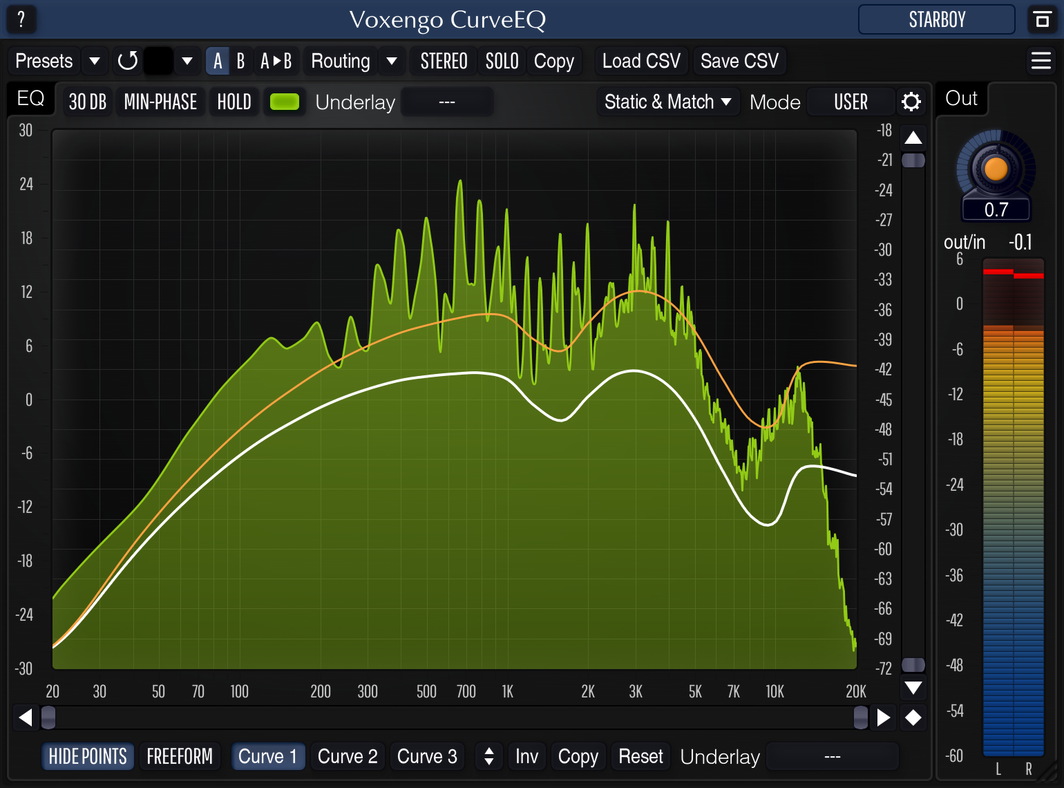Image resolution: width=1064 pixels, height=788 pixels.
Task: Open the Presets dropdown arrow
Action: click(x=94, y=61)
